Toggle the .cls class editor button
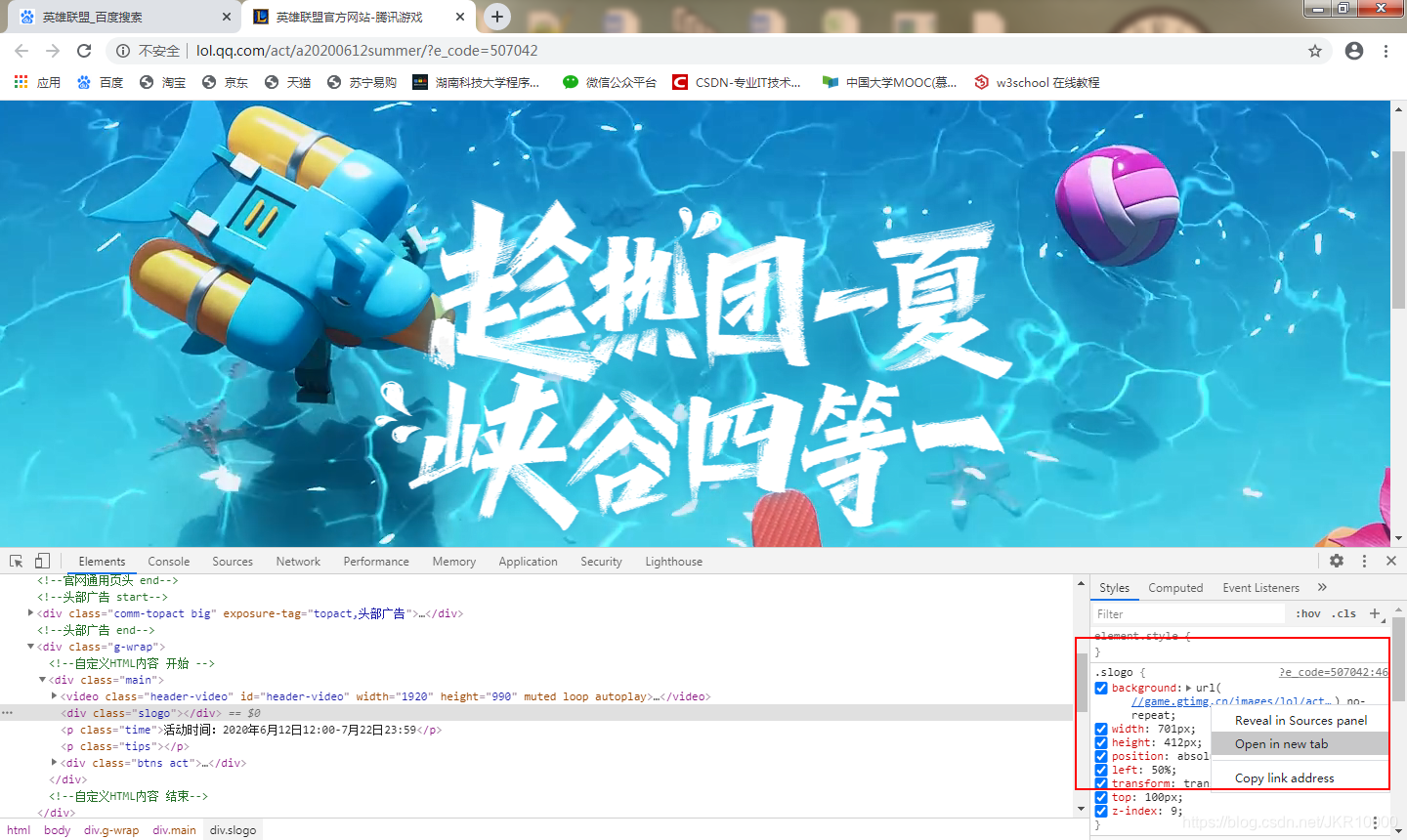The image size is (1407, 840). pyautogui.click(x=1343, y=613)
